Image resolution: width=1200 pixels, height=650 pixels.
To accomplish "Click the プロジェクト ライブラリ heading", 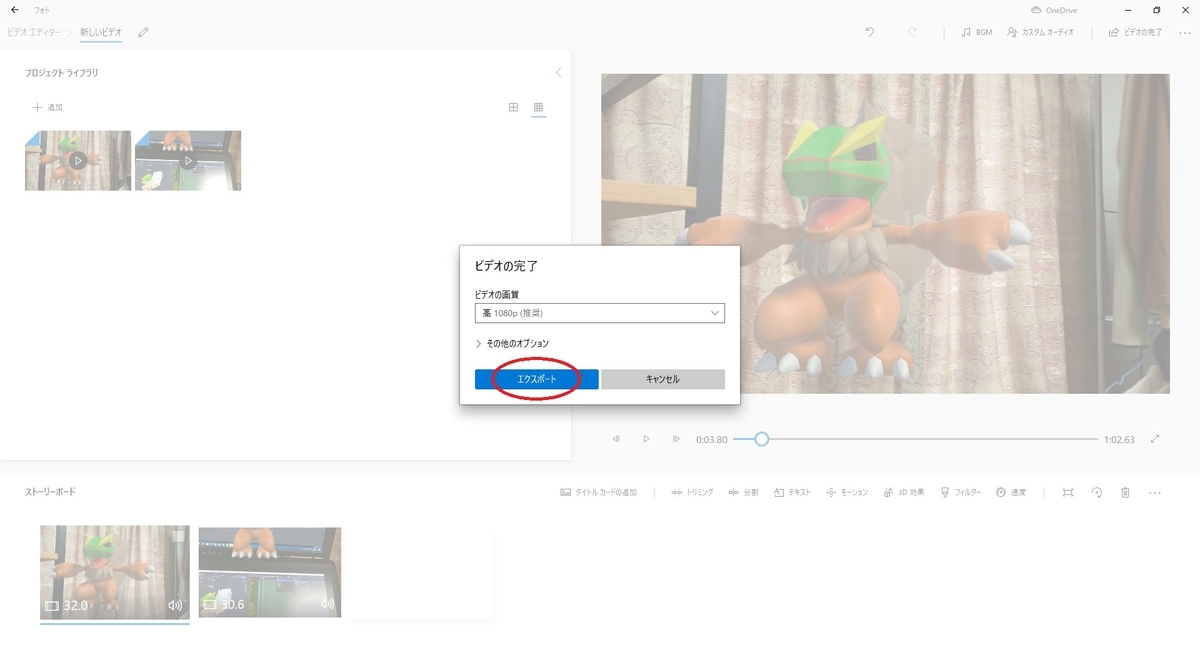I will [x=62, y=73].
